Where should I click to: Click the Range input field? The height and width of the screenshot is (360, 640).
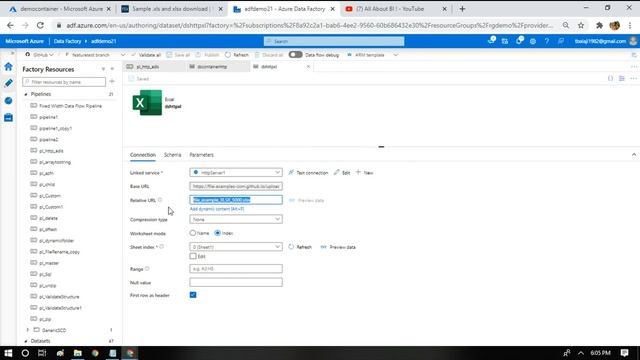click(236, 269)
